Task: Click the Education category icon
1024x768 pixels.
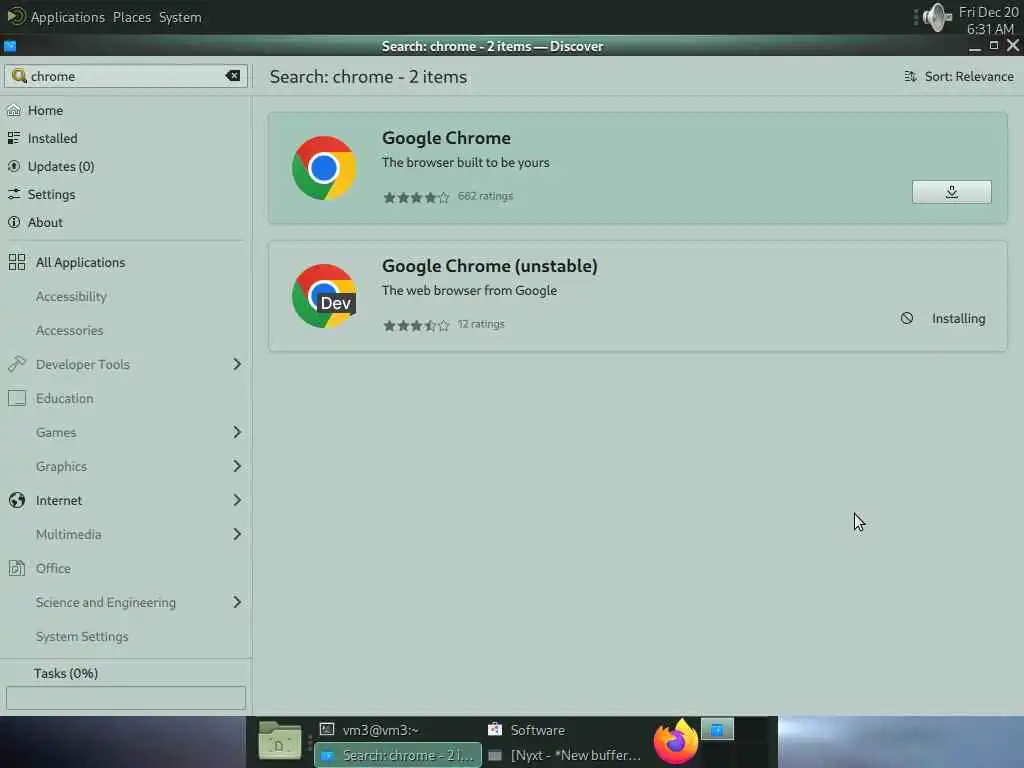Action: [x=17, y=398]
